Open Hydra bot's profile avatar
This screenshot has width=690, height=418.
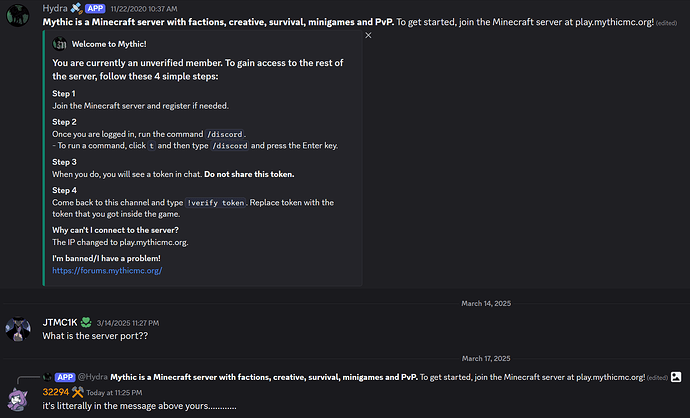(18, 15)
